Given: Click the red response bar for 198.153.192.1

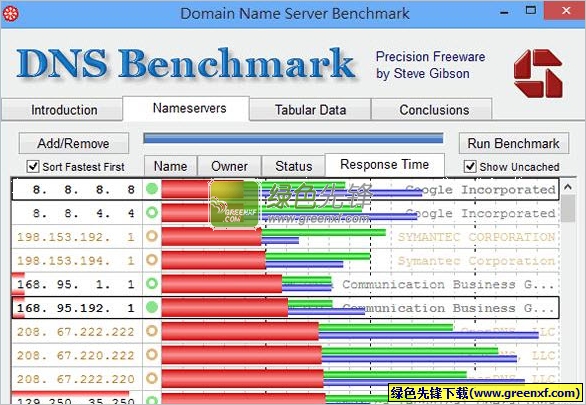Looking at the screenshot, I should pyautogui.click(x=212, y=236).
